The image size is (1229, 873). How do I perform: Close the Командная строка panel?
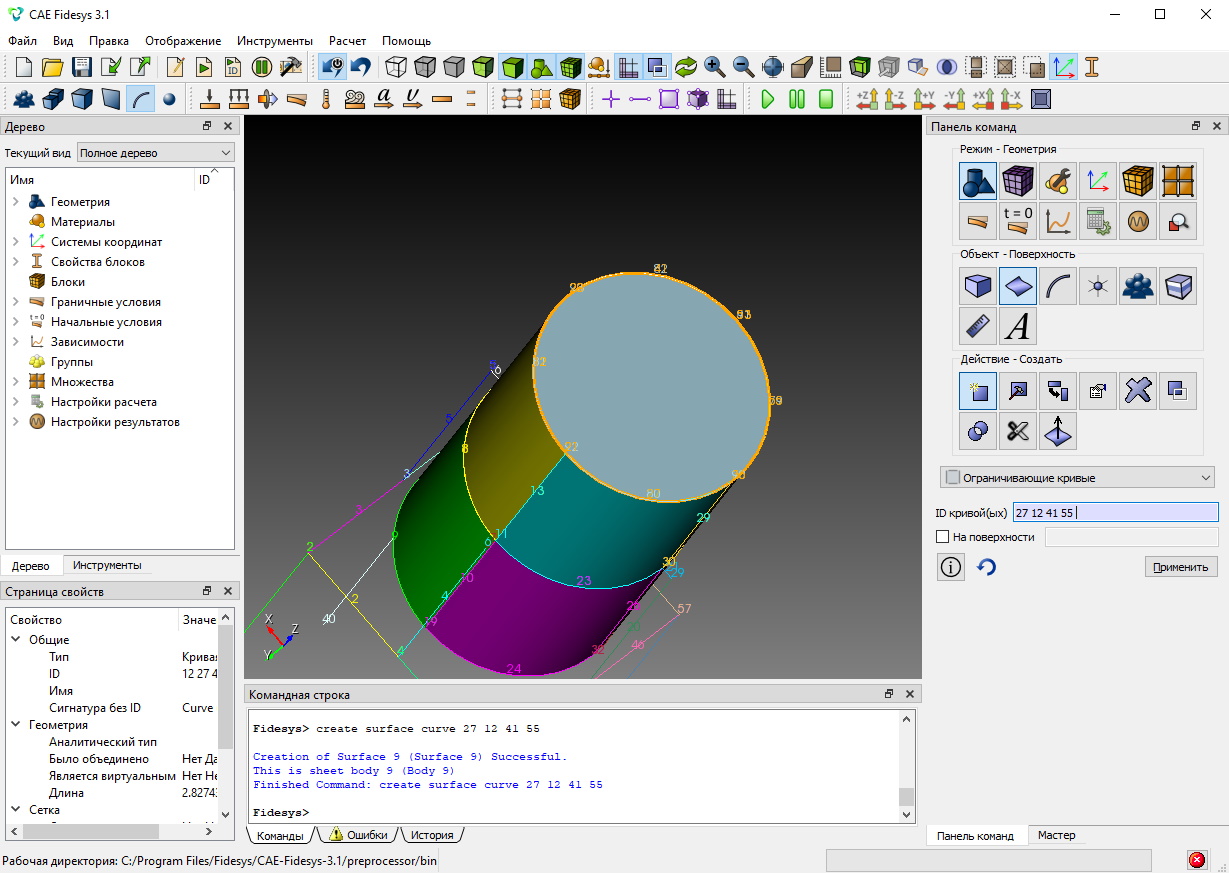(x=909, y=694)
